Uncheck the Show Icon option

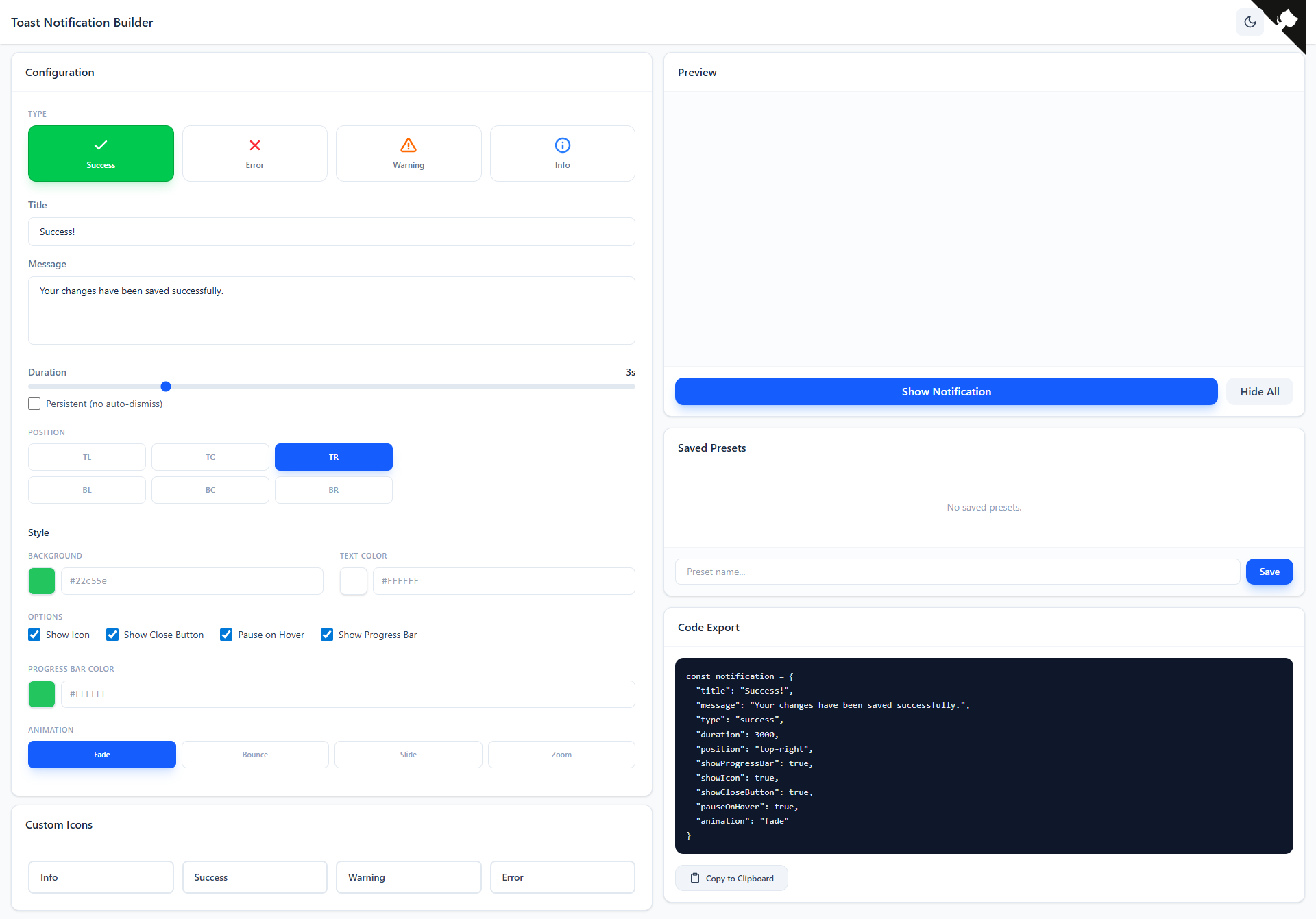34,635
